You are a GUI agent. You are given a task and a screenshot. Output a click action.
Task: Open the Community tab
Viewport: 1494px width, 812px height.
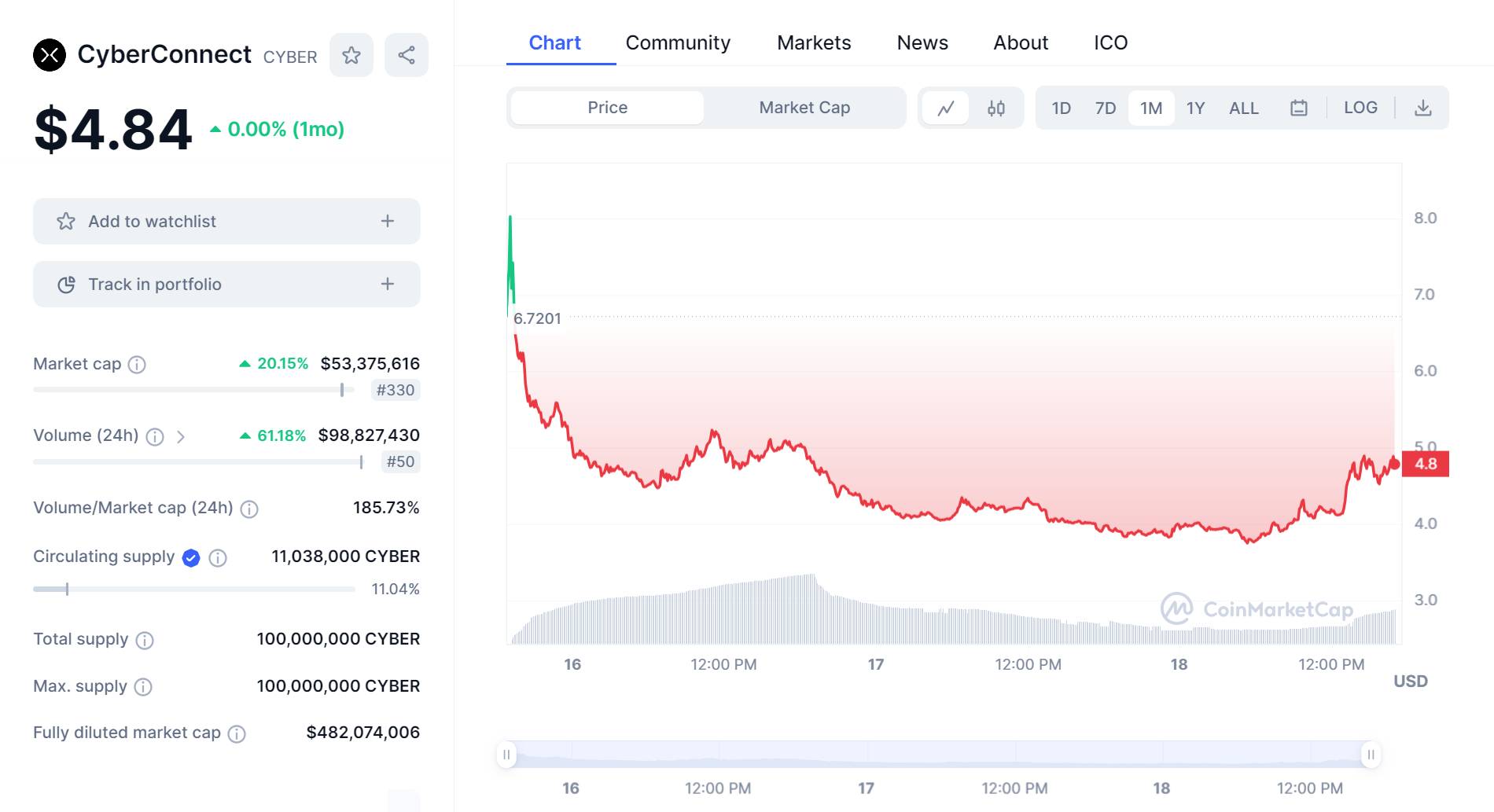677,42
